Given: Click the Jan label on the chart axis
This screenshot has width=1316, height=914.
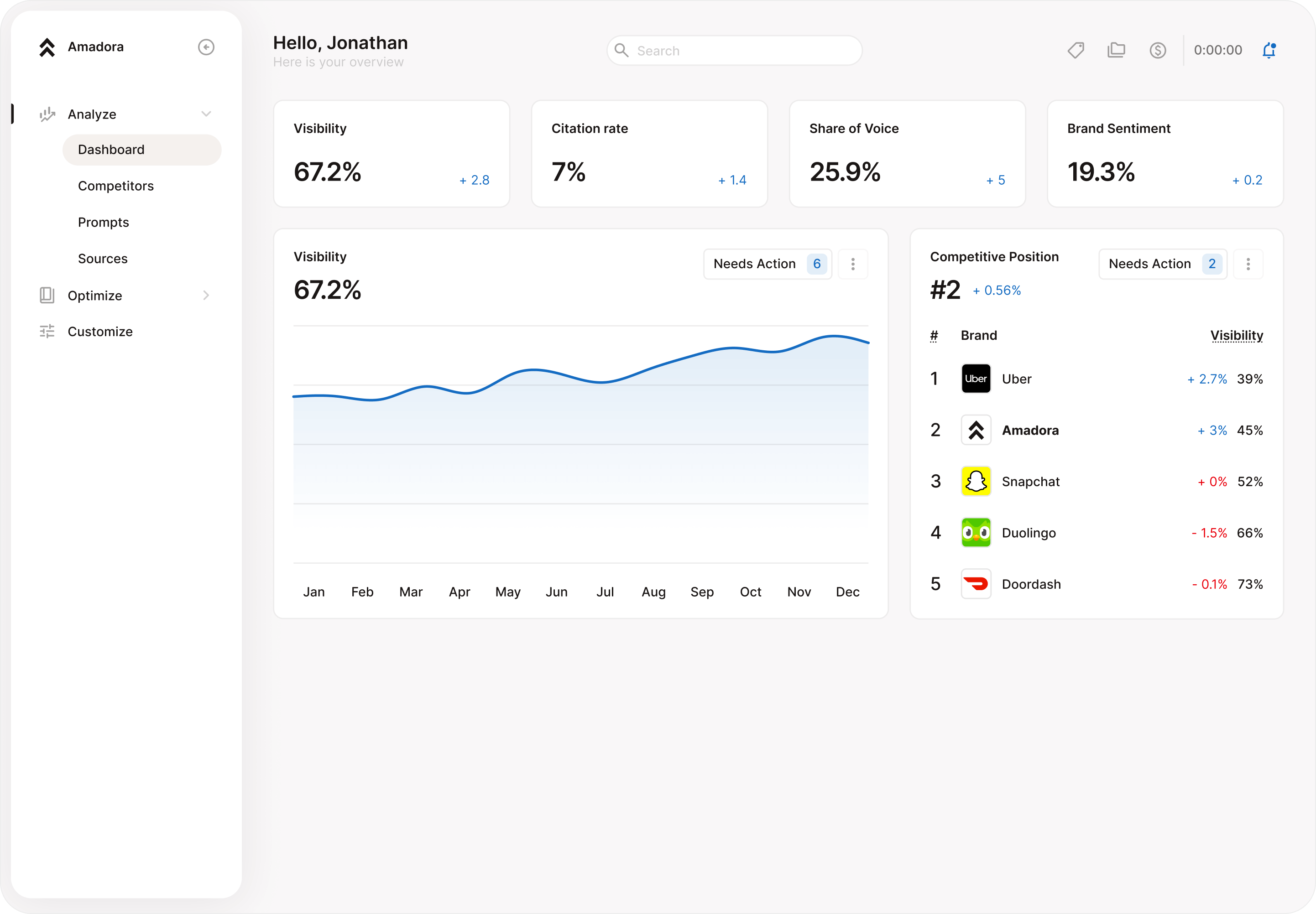Looking at the screenshot, I should tap(314, 592).
